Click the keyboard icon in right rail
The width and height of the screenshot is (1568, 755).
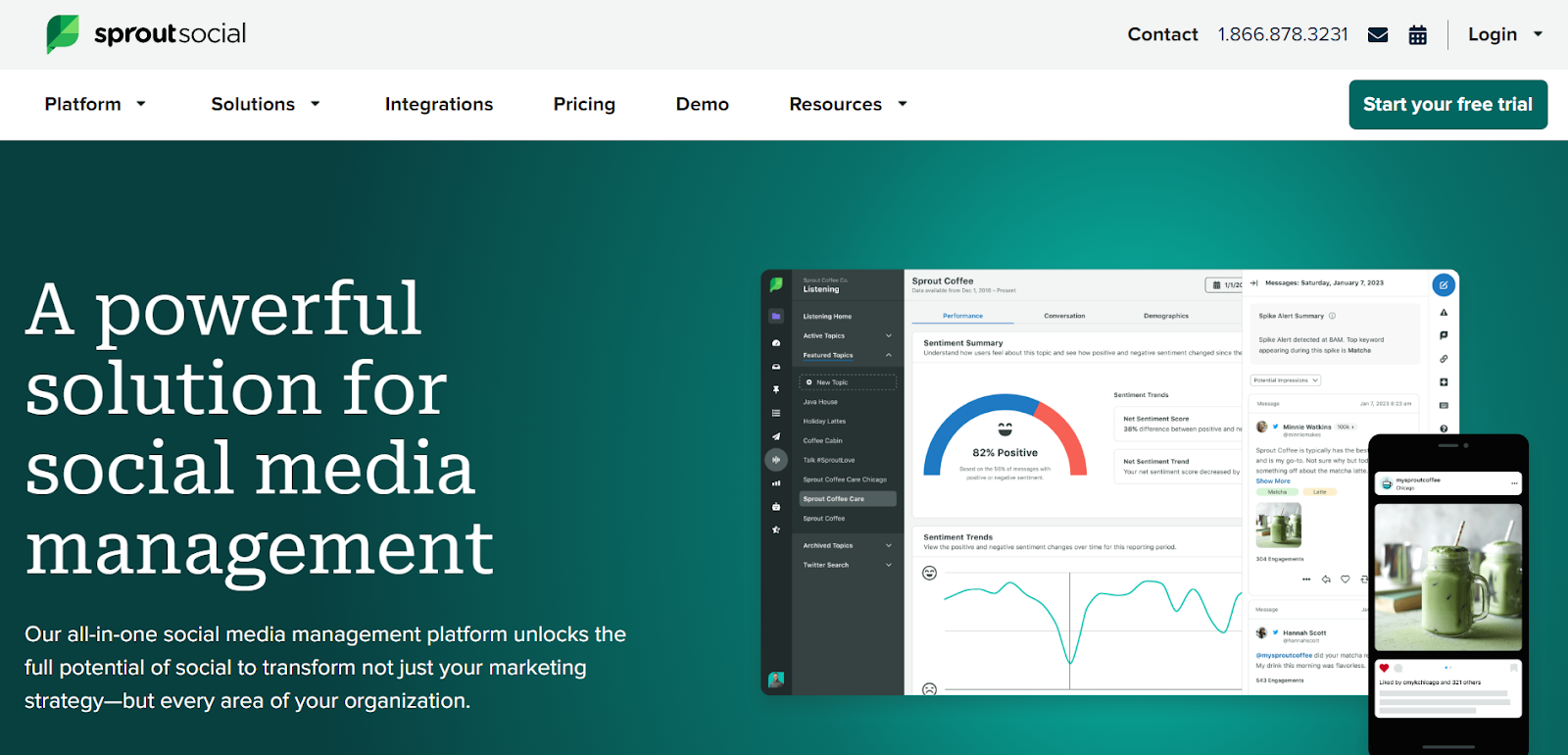tap(1444, 405)
